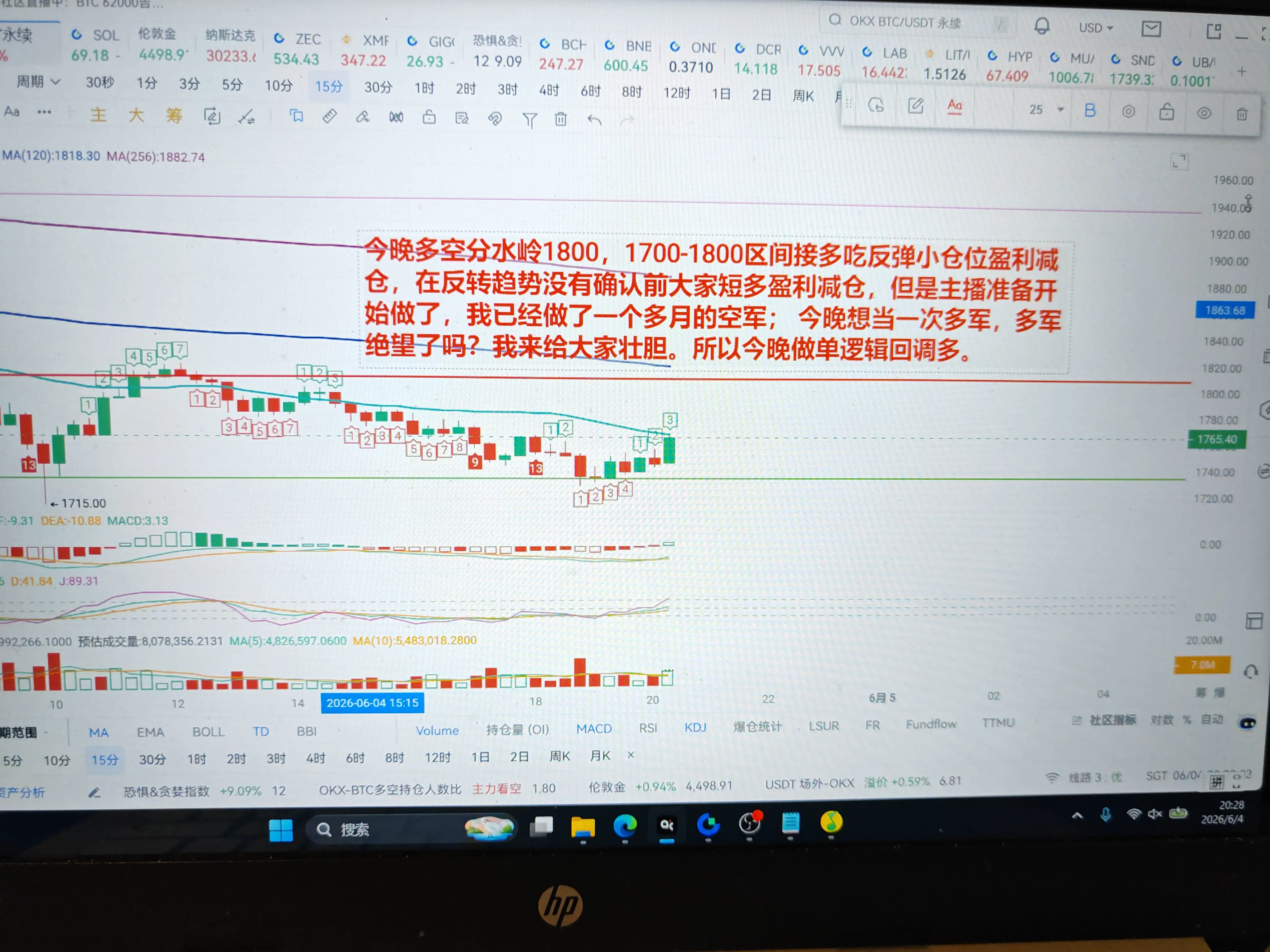1270x952 pixels.
Task: Click the Fundflow indicator button
Action: pos(931,724)
